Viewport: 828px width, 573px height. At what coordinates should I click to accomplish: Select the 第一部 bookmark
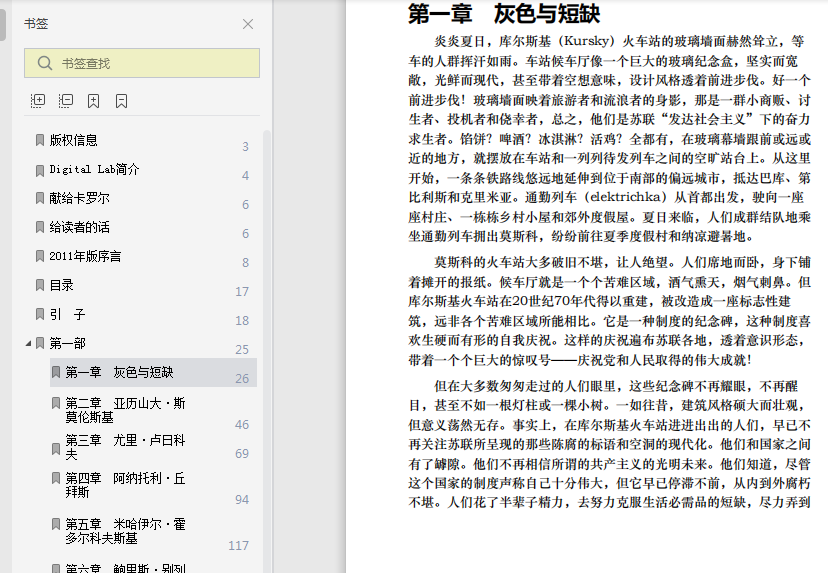(68, 343)
